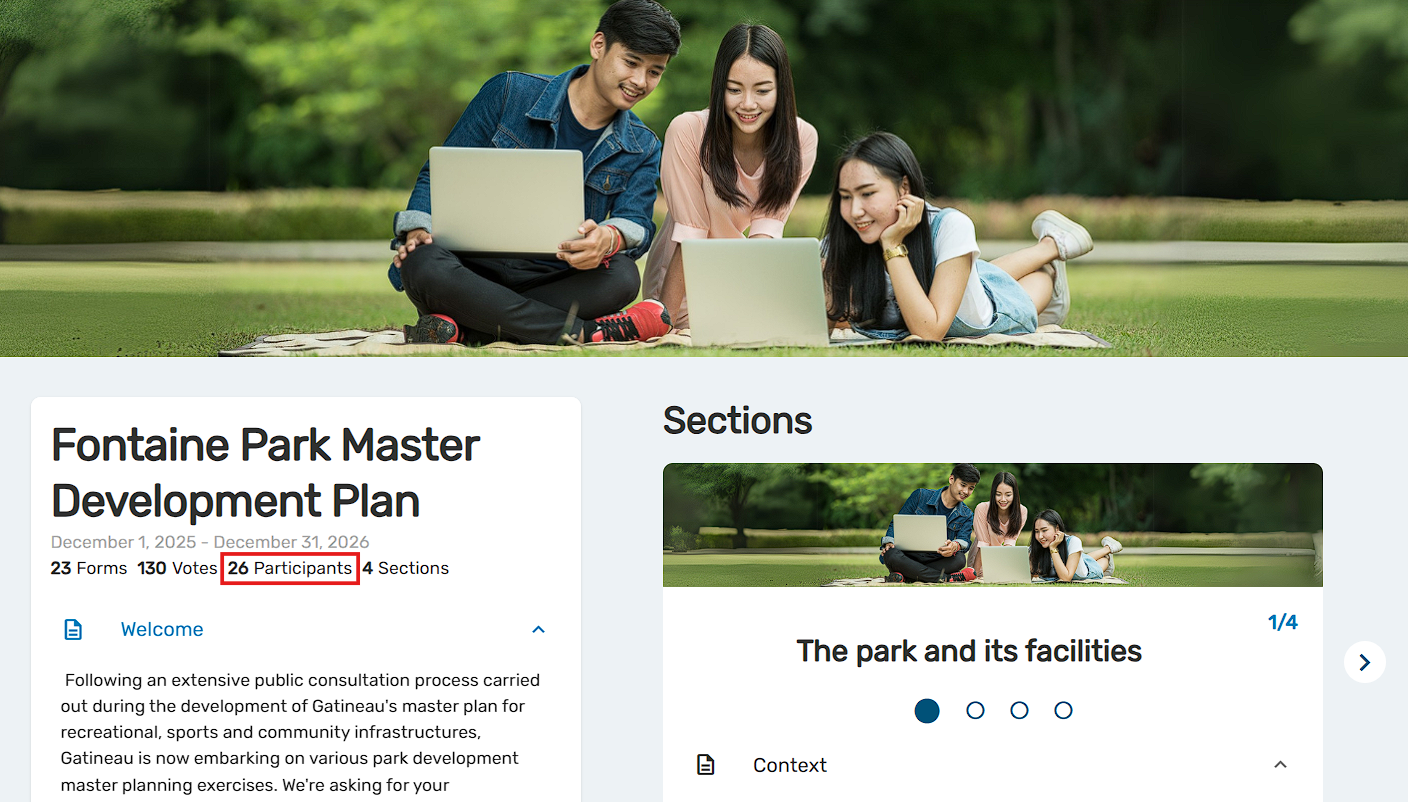The image size is (1408, 802).
Task: Select the second carousel dot
Action: point(975,710)
